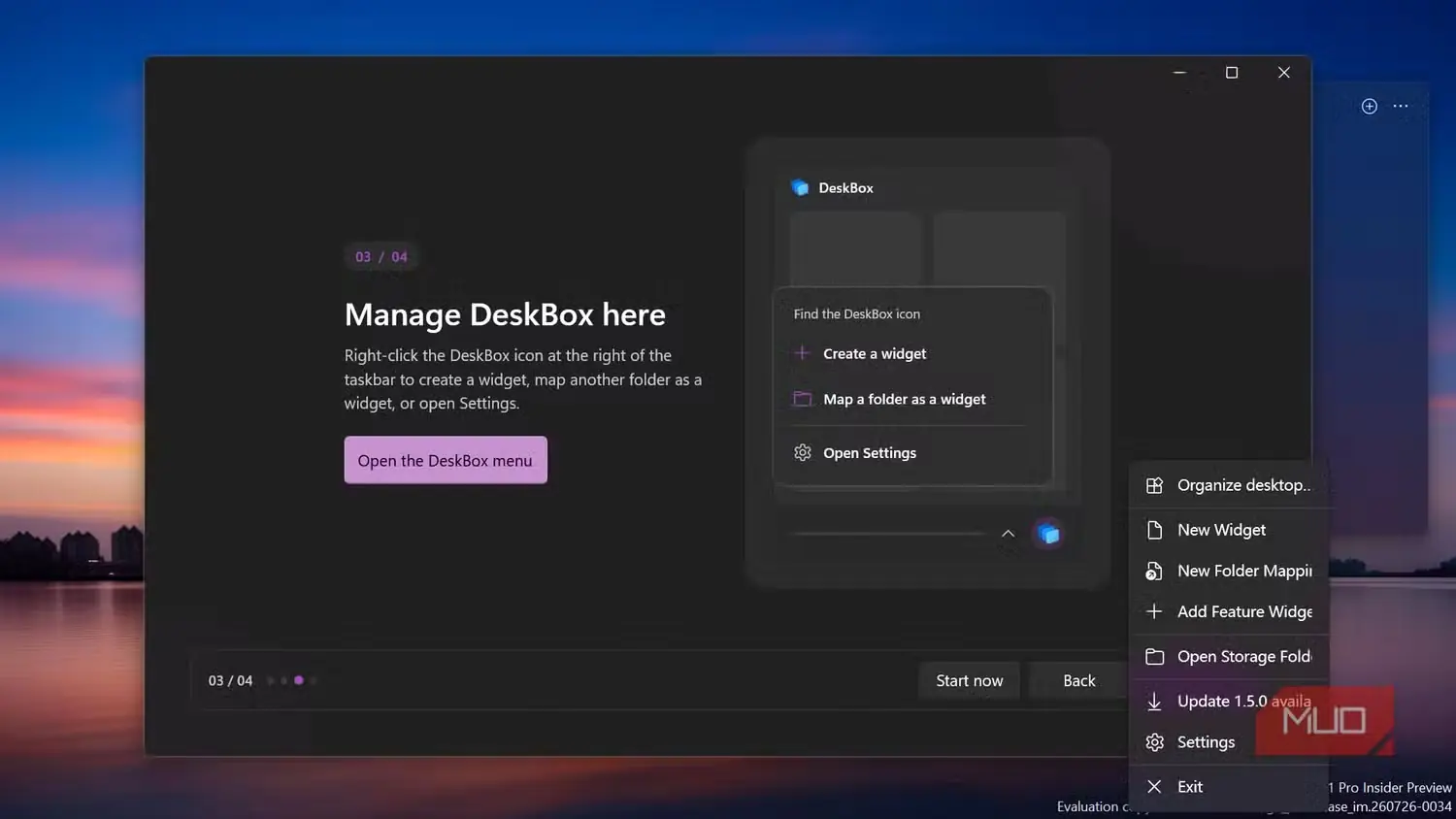Click the Exit X icon in context menu

click(1154, 787)
